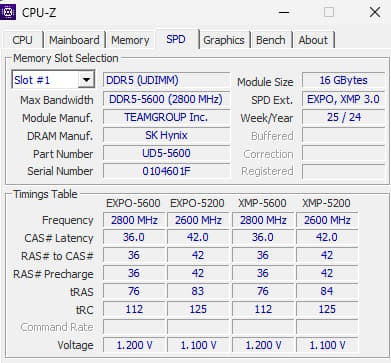Select EXPO-5600 voltage 1.200 V cell
Screen dimensions: 391x363
[134, 345]
